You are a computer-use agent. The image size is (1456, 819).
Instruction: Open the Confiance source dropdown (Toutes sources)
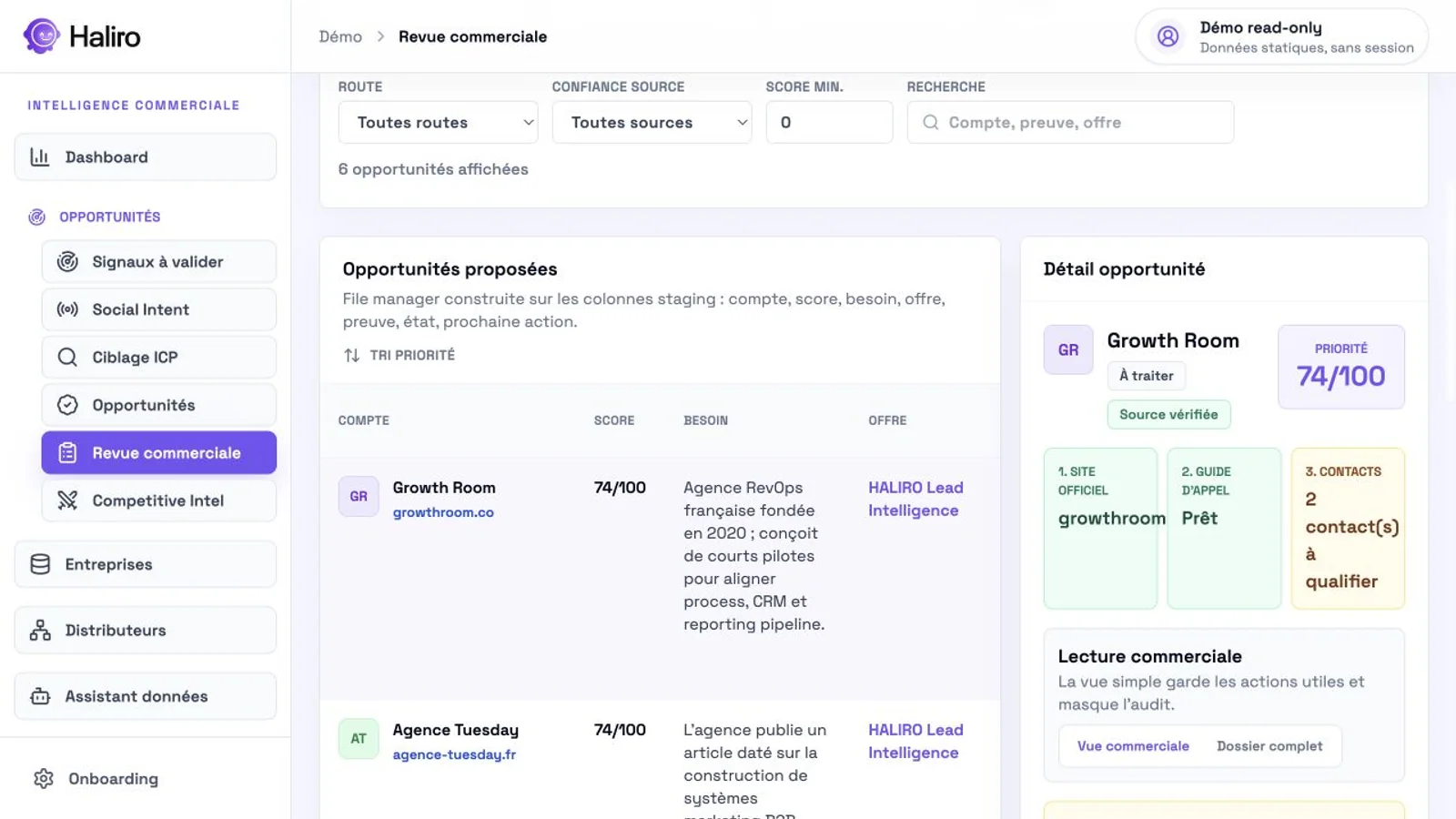tap(652, 122)
